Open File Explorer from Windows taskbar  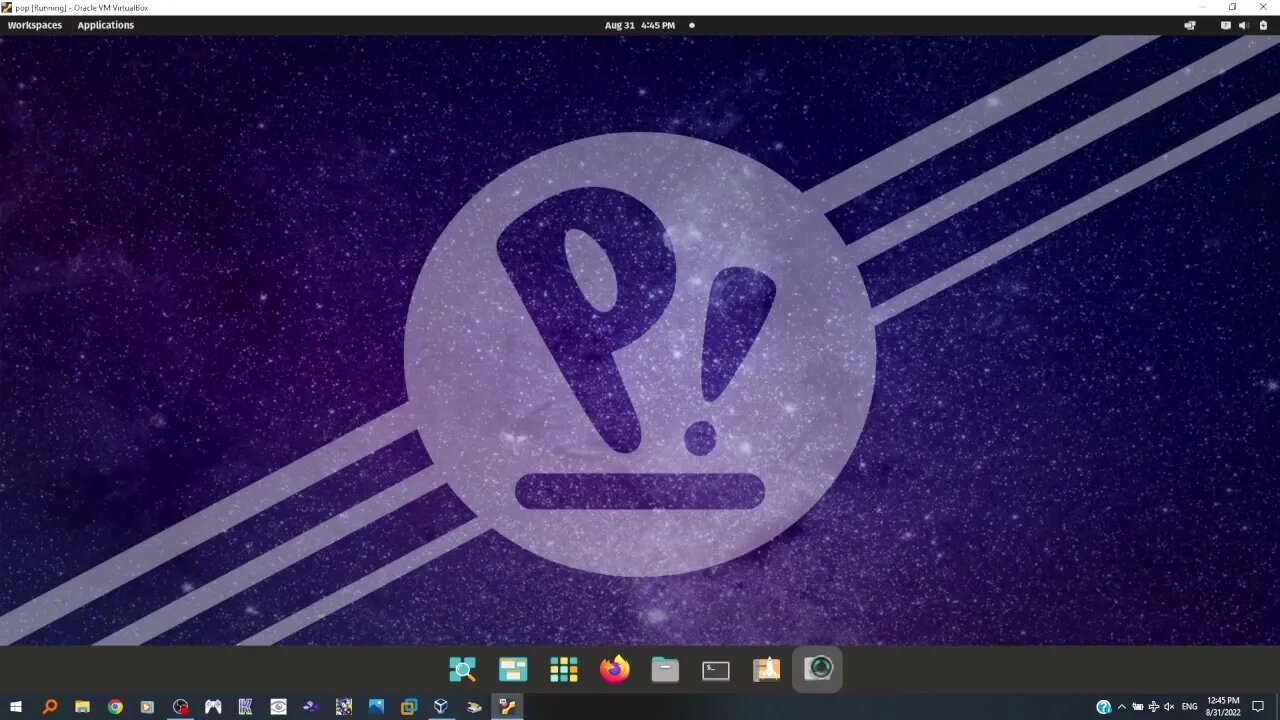point(82,707)
